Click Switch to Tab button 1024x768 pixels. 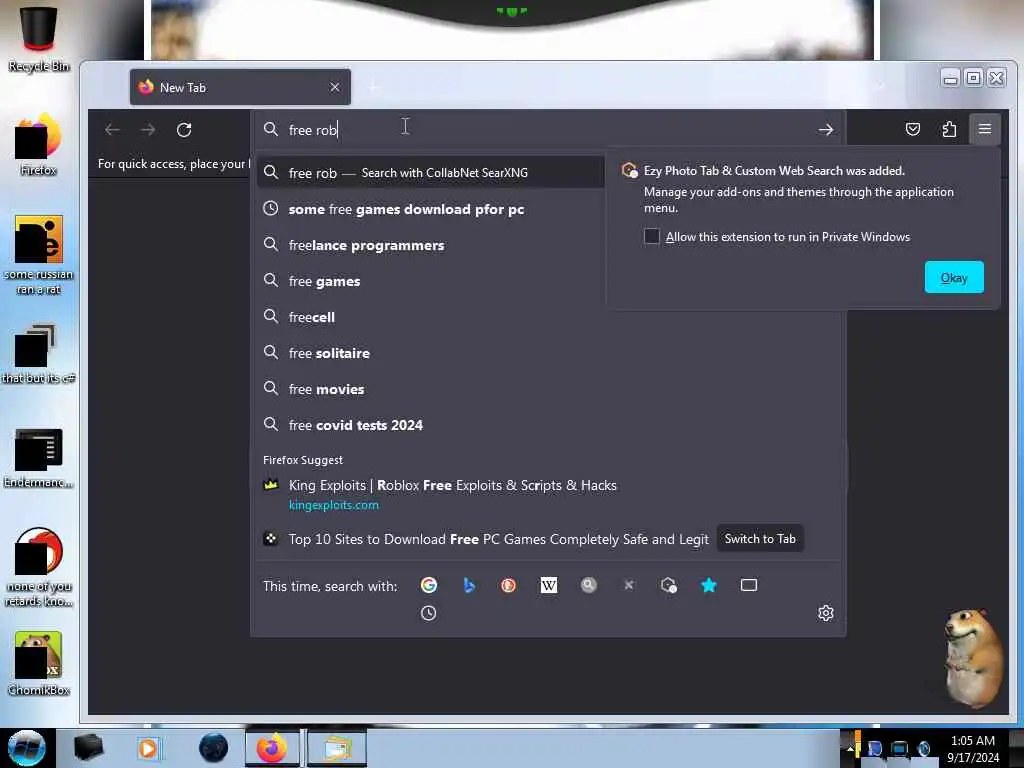click(x=760, y=539)
